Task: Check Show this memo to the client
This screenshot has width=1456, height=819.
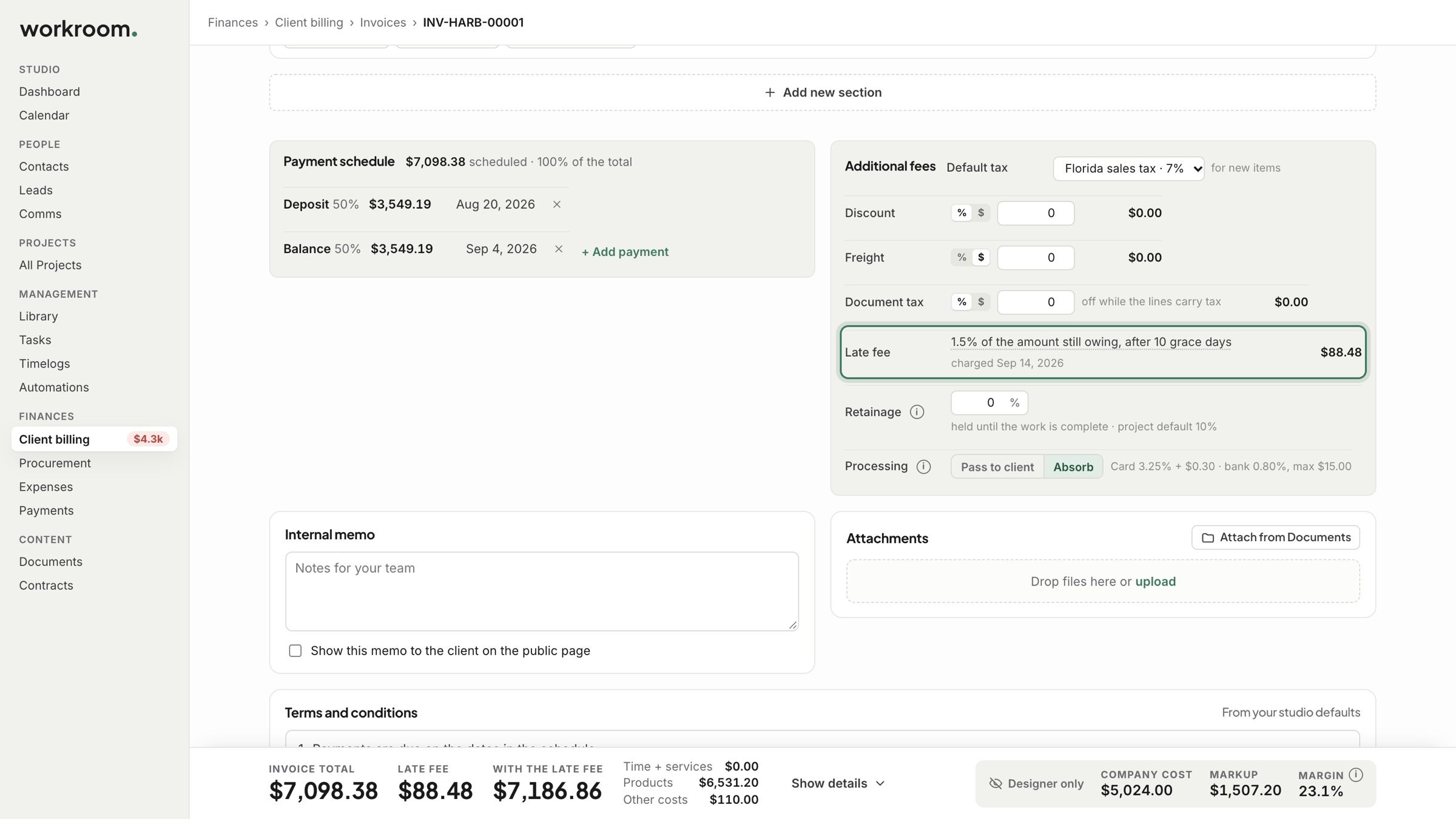Action: pos(295,651)
